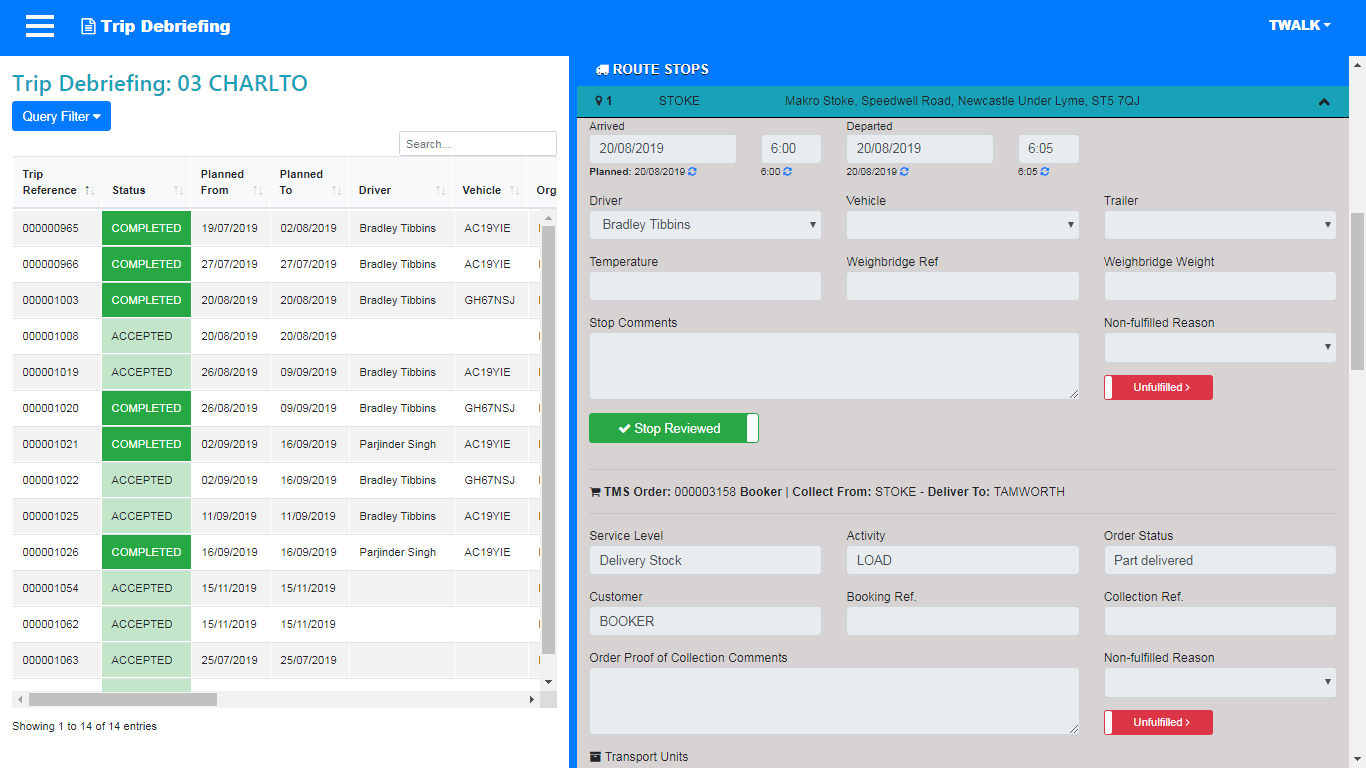Click the Trip Debriefing document icon
The image size is (1366, 768).
coord(88,27)
